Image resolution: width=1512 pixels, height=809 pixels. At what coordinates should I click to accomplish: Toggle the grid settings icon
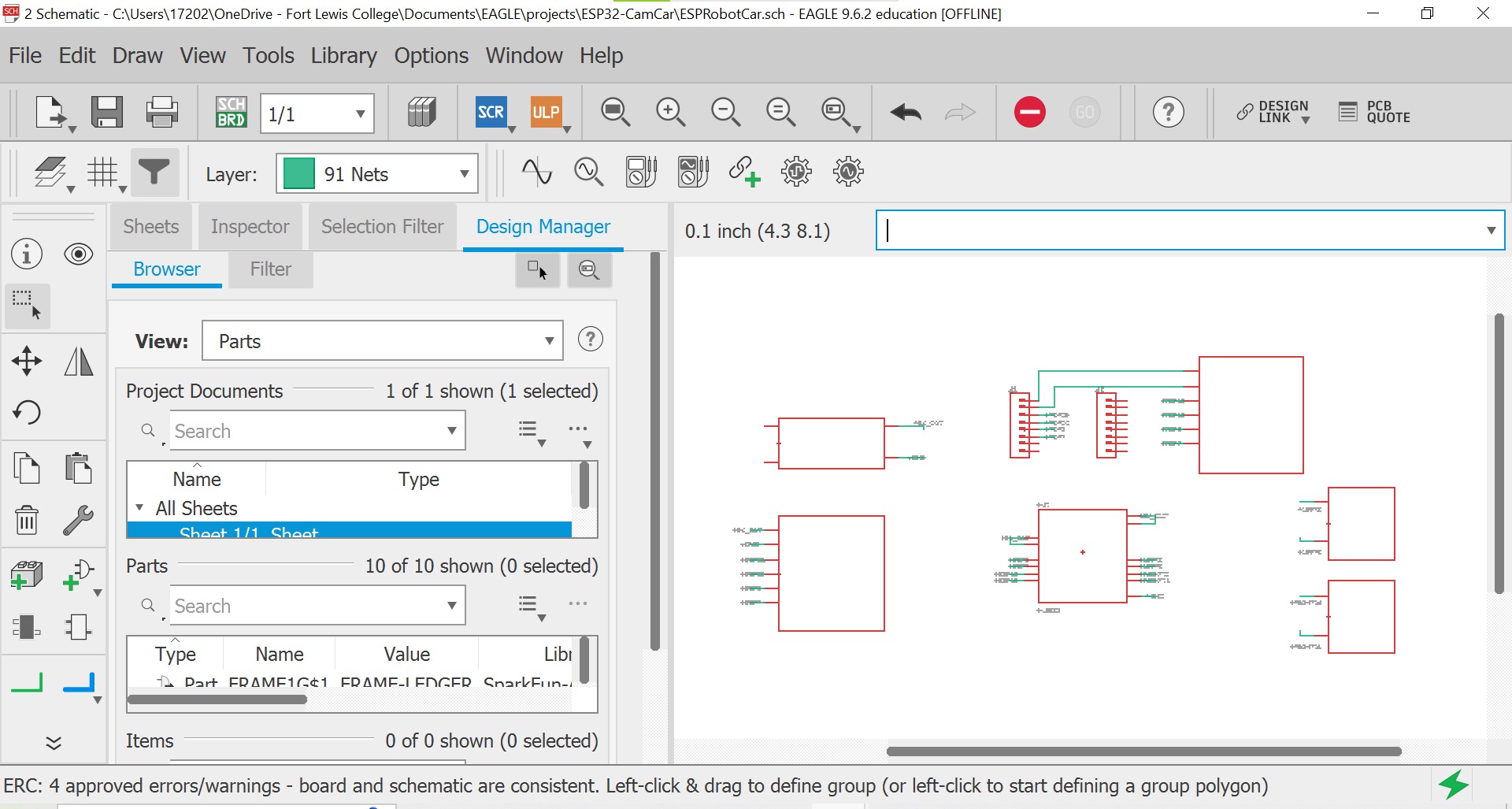click(x=102, y=173)
